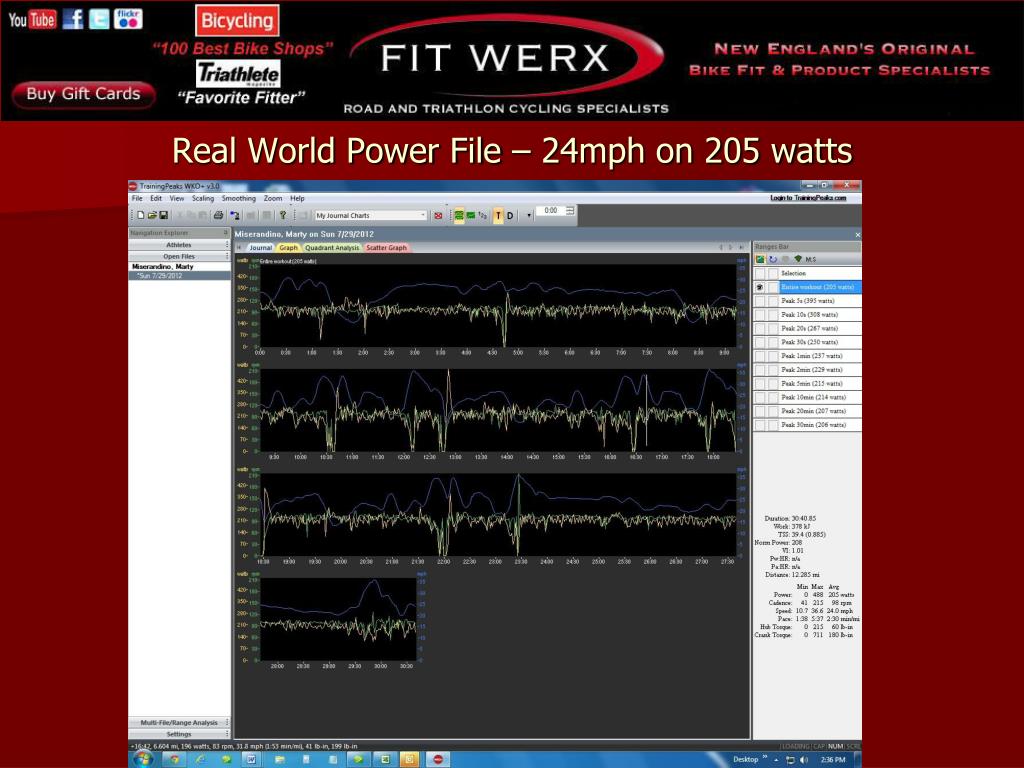Toggle the highlighted green stacked chart icon
The image size is (1024, 768).
click(459, 215)
